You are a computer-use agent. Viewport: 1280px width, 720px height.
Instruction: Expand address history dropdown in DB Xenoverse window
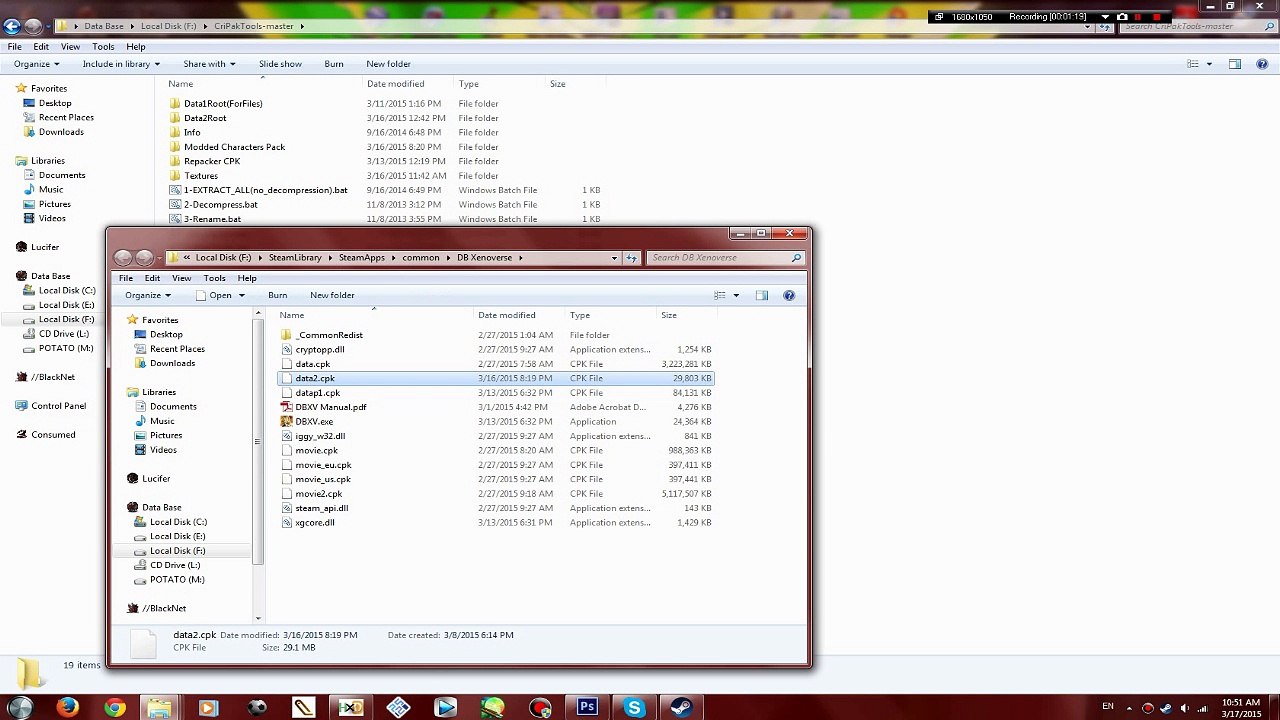coord(614,258)
